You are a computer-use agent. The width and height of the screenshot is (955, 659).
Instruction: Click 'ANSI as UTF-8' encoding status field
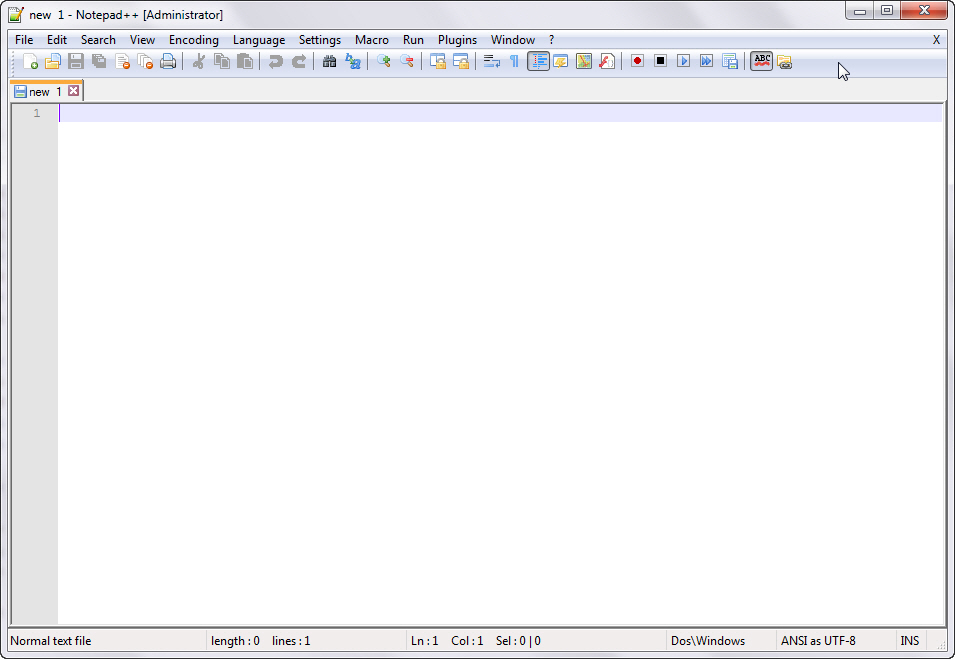pos(818,641)
